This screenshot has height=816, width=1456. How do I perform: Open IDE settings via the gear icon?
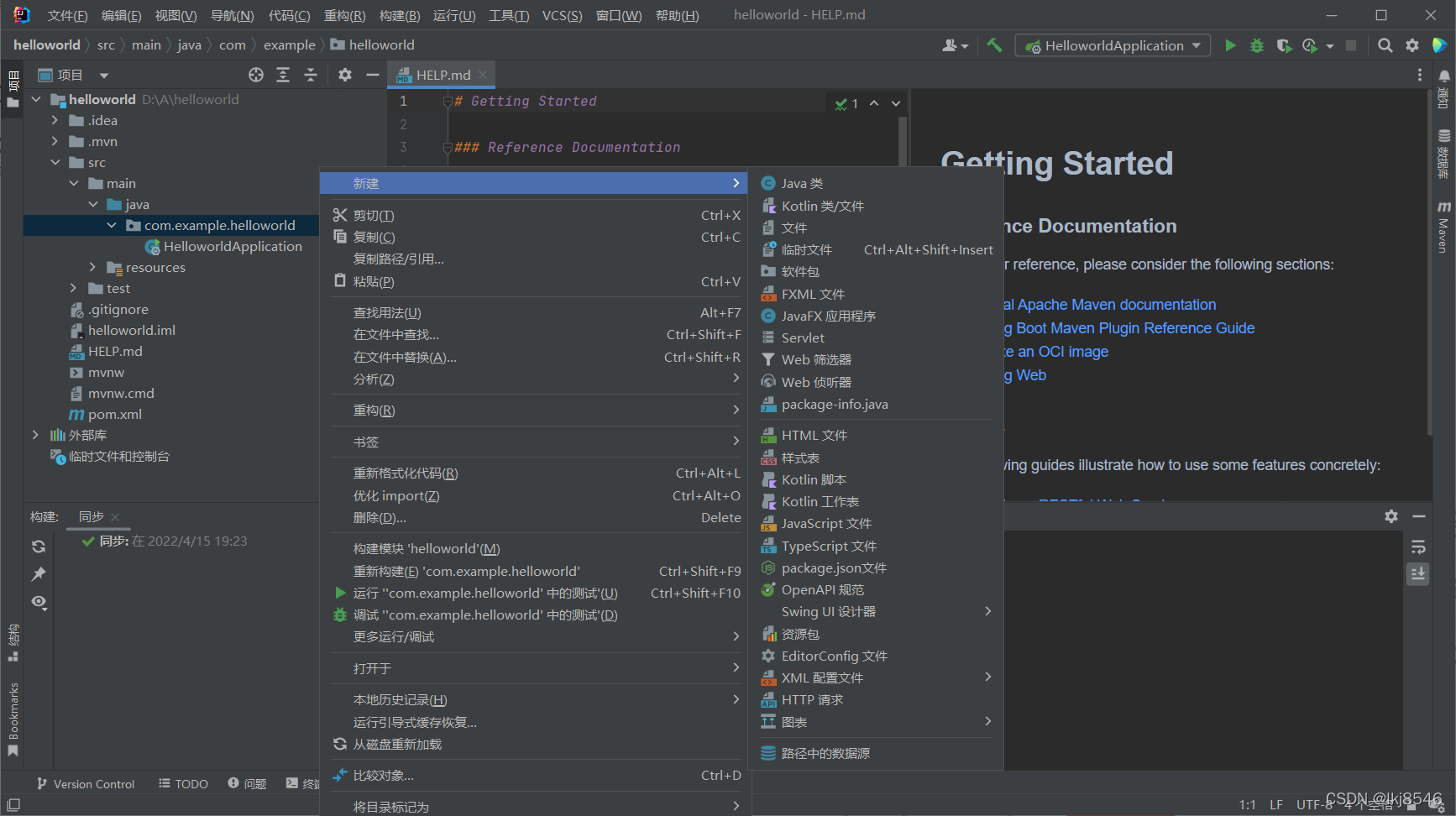[1413, 45]
